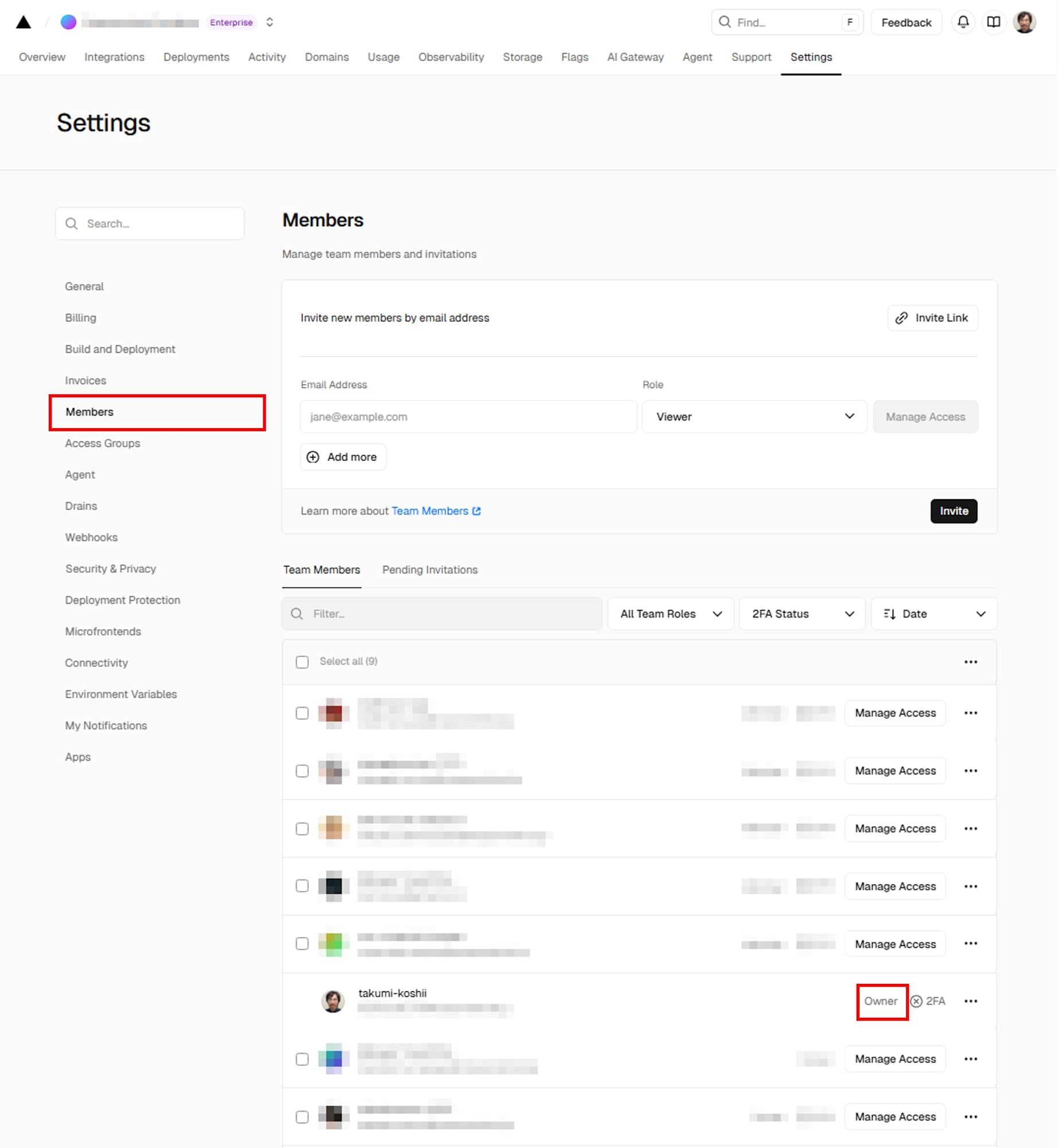This screenshot has height=1148, width=1058.
Task: Open the Role dropdown showing Viewer
Action: 754,417
